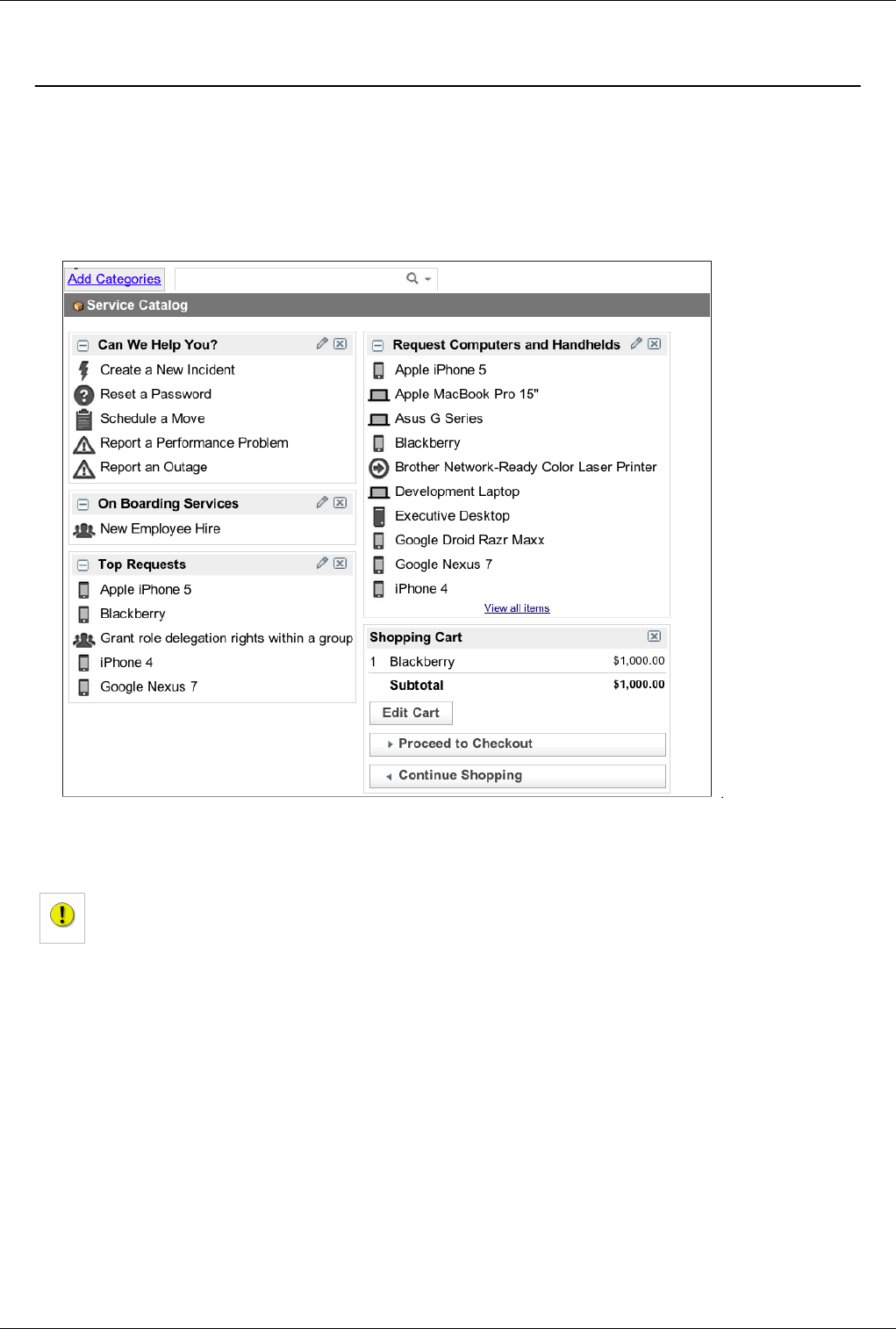Select Apple MacBook Pro 15" item
The height and width of the screenshot is (1329, 896).
[467, 395]
